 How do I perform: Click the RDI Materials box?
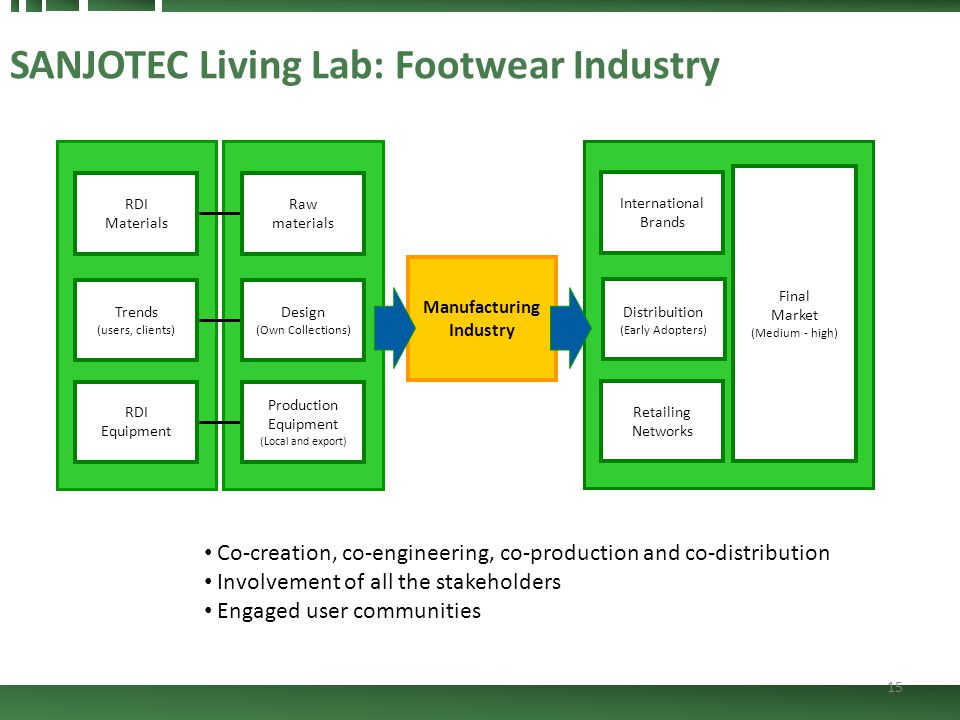[x=136, y=213]
